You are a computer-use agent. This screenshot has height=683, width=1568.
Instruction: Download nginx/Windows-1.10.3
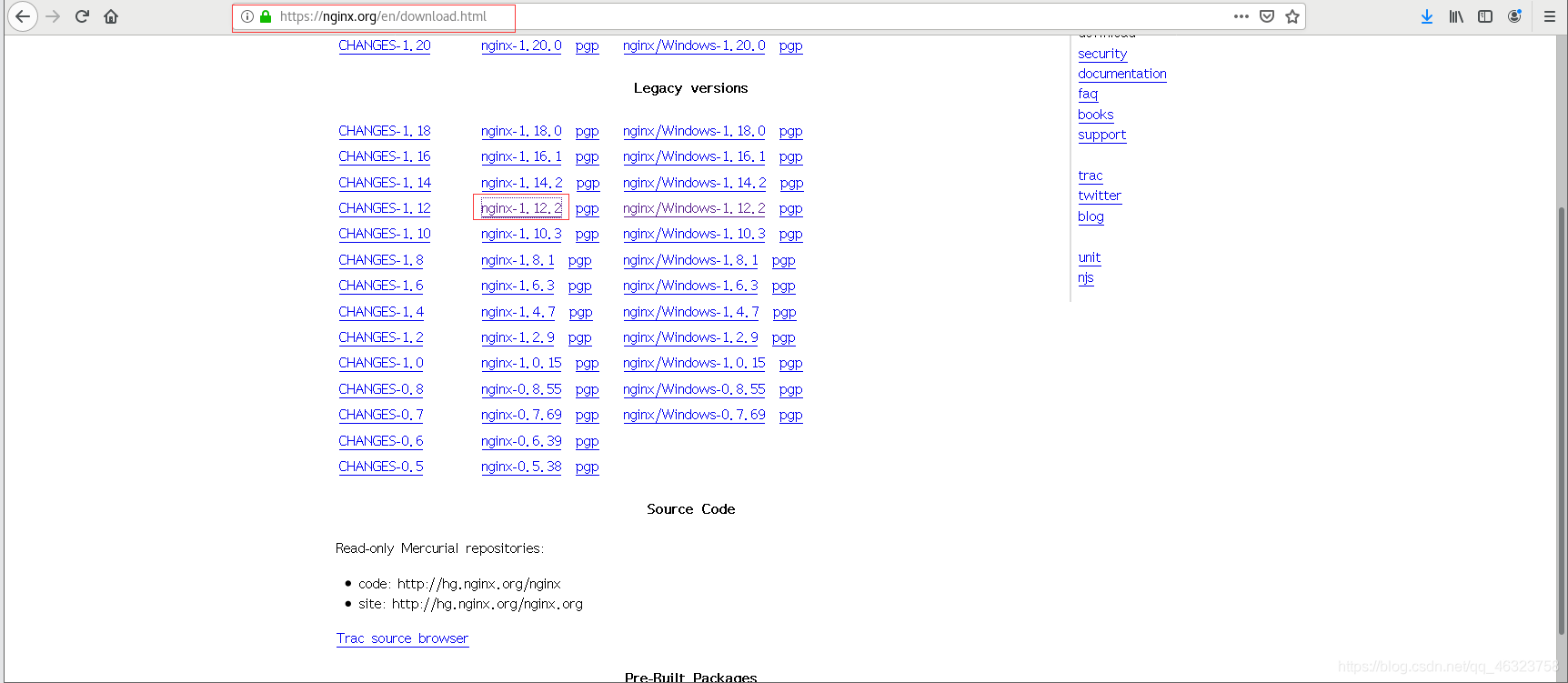[x=694, y=234]
